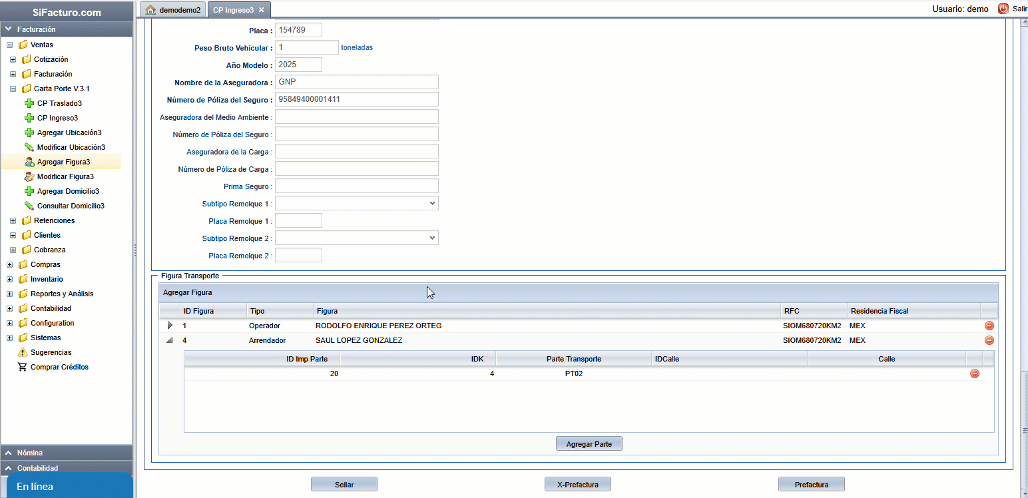The image size is (1028, 498).
Task: Click the Agregar Ubicación3 green plus icon
Action: [x=29, y=132]
